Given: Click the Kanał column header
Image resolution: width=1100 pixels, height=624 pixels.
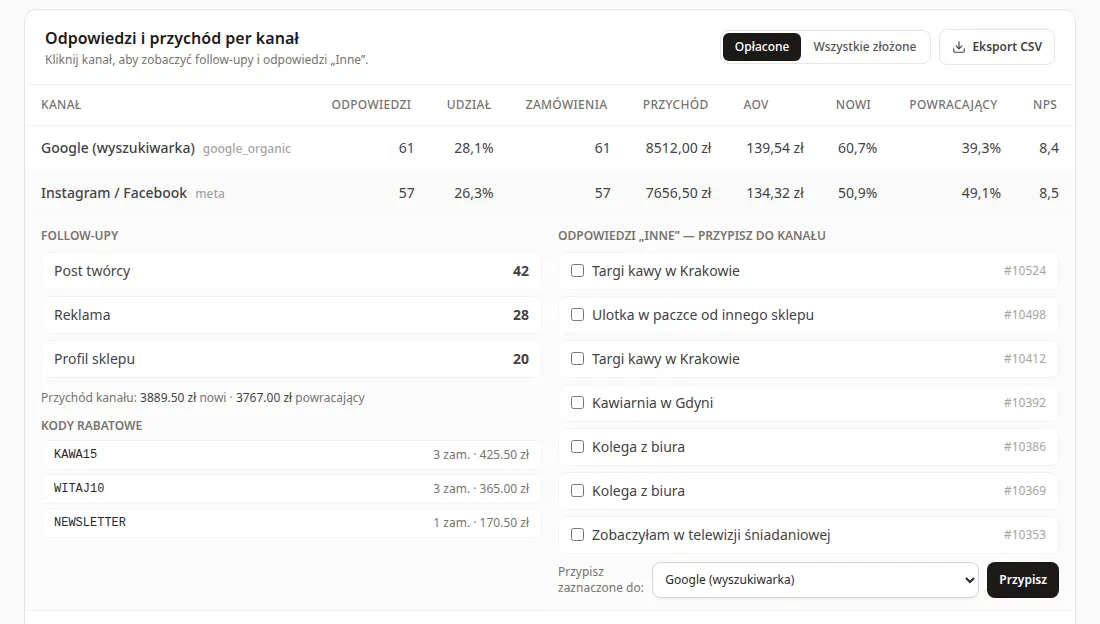Looking at the screenshot, I should point(61,105).
